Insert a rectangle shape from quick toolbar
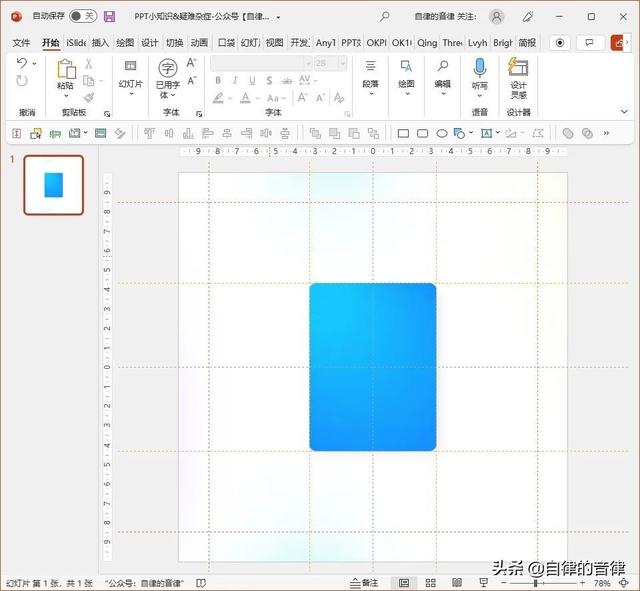This screenshot has width=640, height=591. click(403, 133)
